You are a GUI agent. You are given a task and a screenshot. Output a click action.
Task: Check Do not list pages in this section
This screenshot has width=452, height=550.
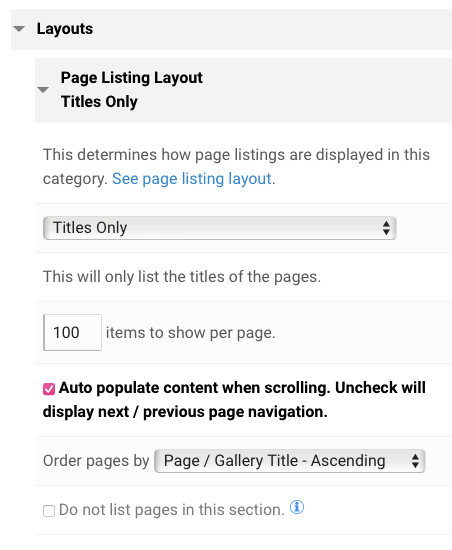tap(49, 511)
